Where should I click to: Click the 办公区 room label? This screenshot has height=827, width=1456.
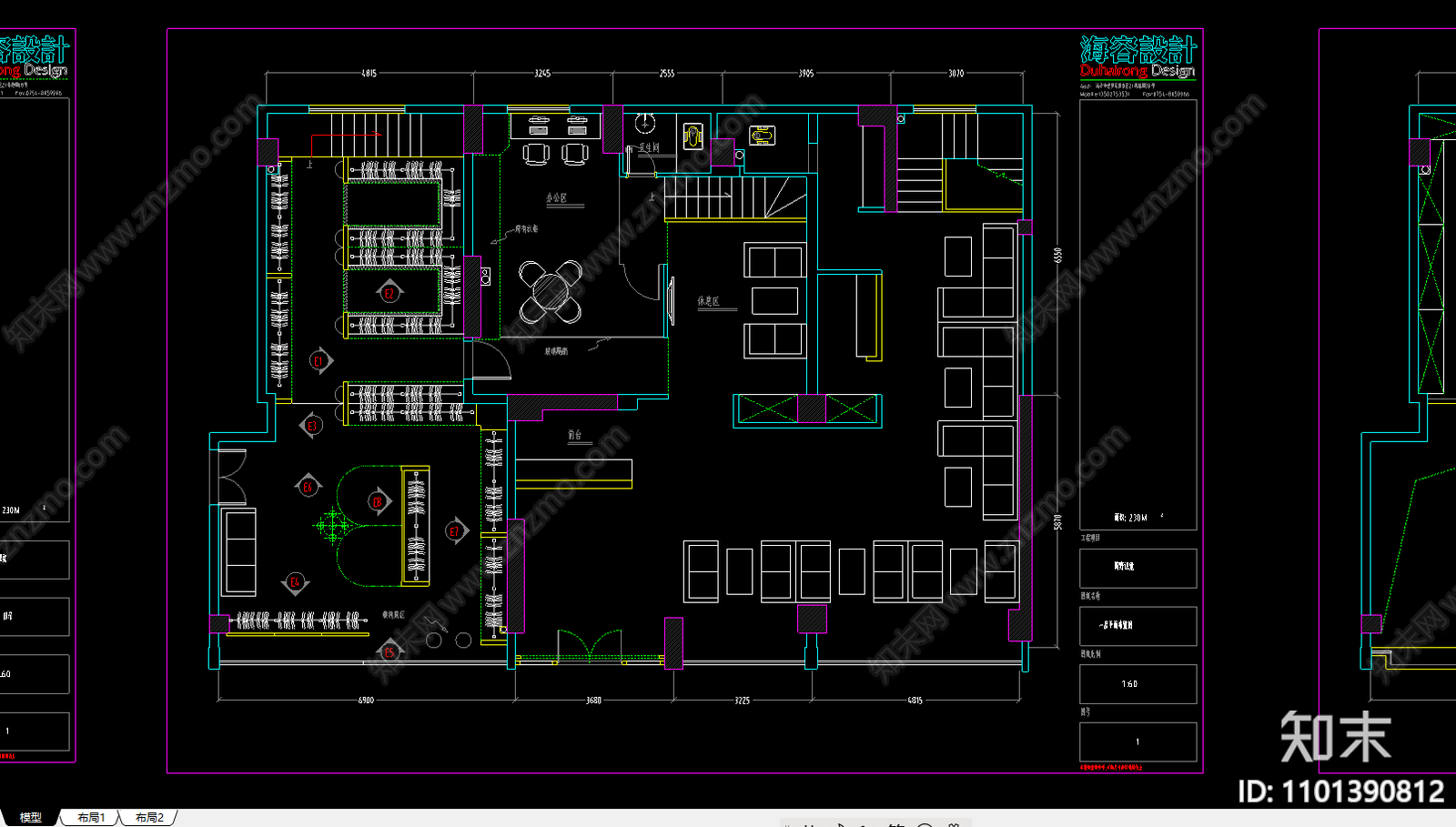(x=556, y=197)
